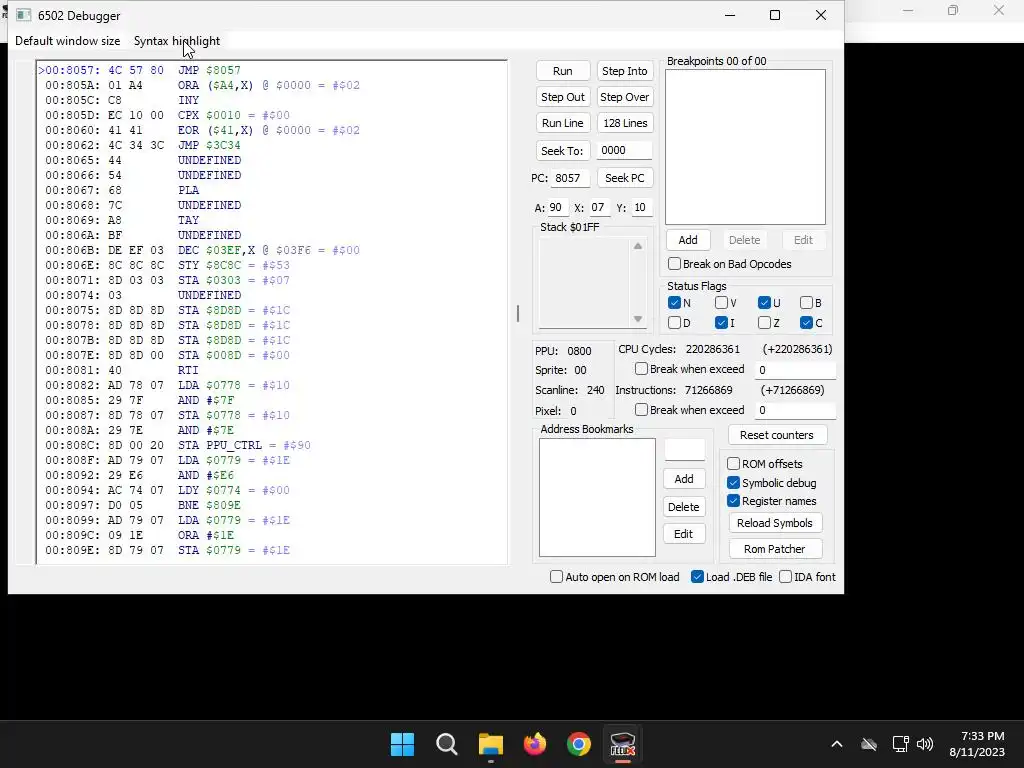The width and height of the screenshot is (1024, 768).
Task: Edit selected address bookmark
Action: point(684,534)
